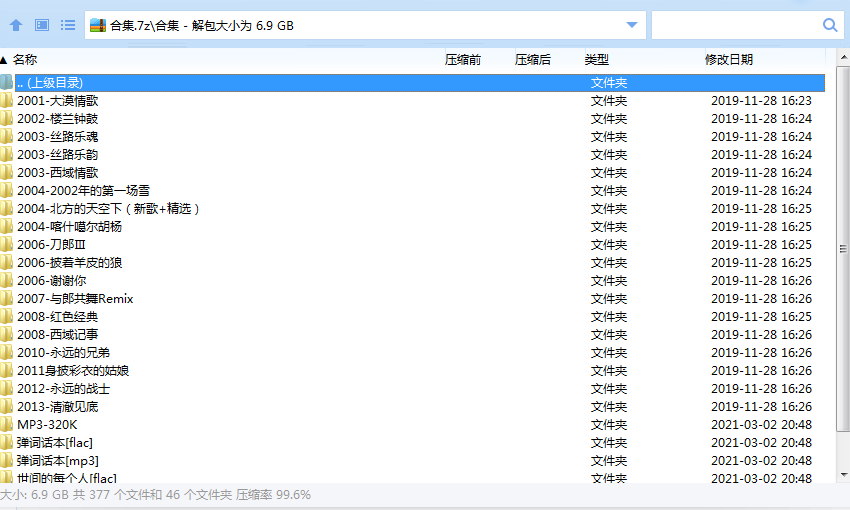Click folder icon of 2010-永远的兄弟
The width and height of the screenshot is (850, 510).
[x=6, y=352]
